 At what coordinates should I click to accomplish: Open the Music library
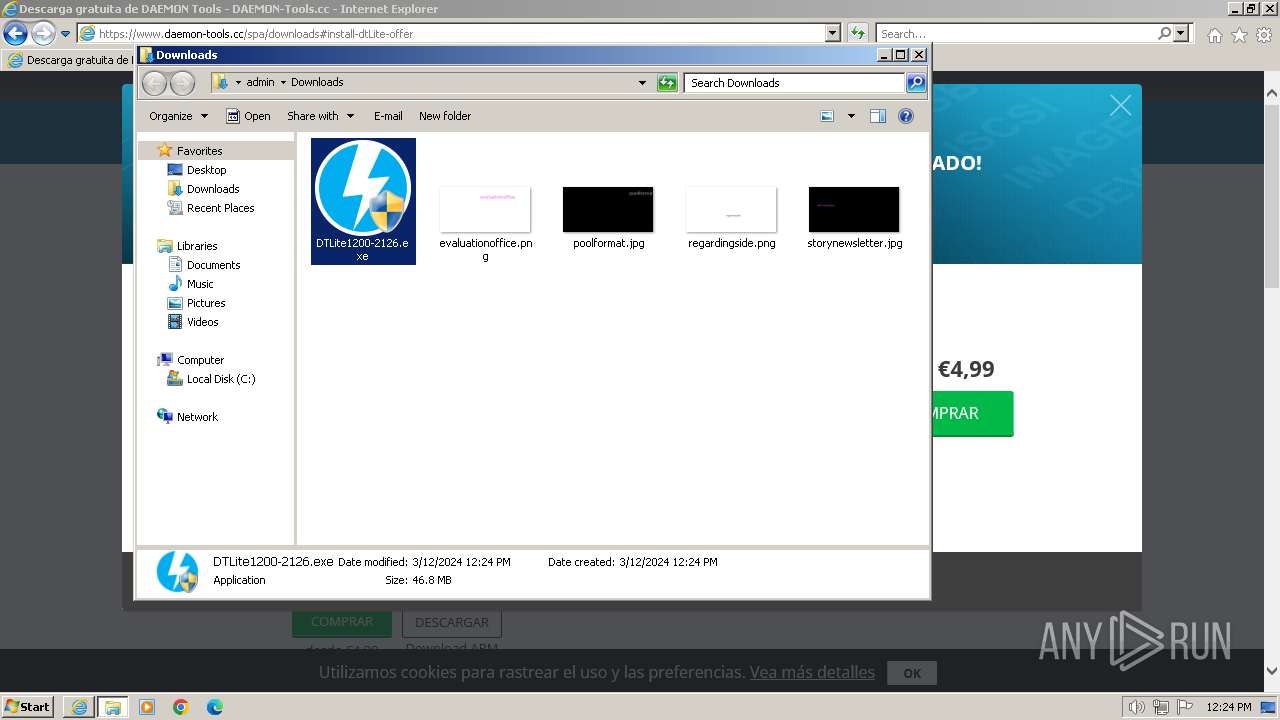click(200, 284)
